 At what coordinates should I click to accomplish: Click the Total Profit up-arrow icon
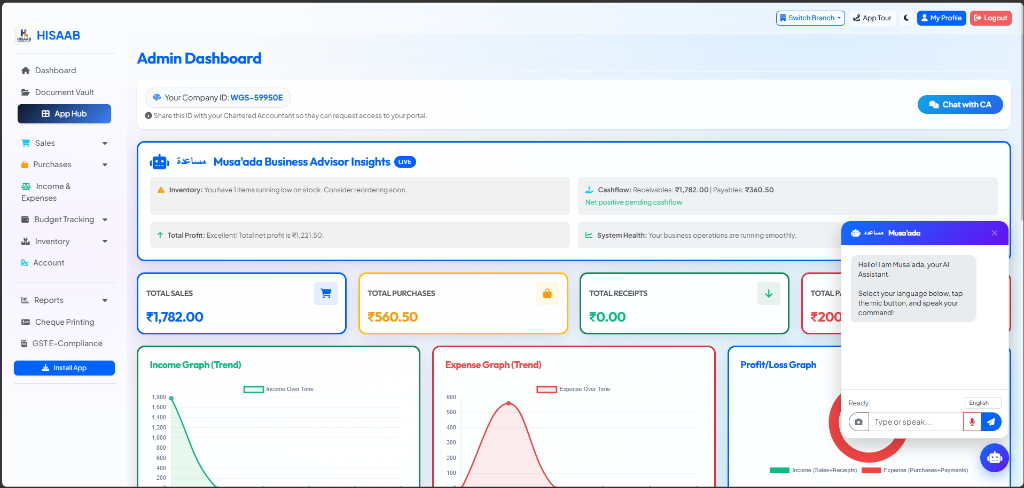pos(160,235)
